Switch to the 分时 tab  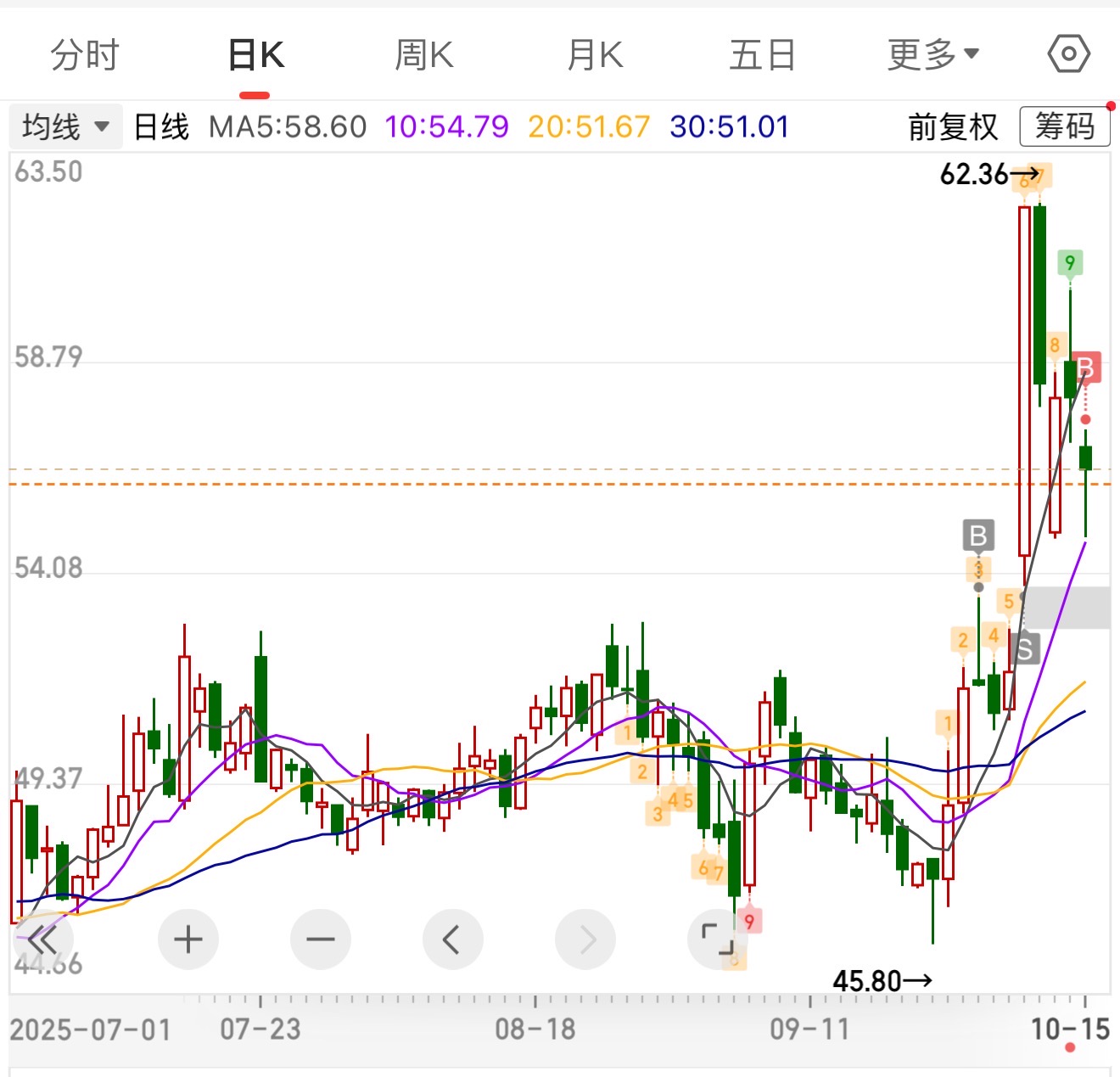(85, 56)
